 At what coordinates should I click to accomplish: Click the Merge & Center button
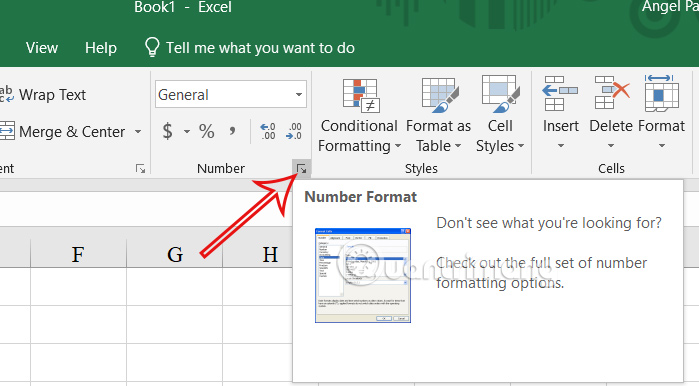click(62, 131)
